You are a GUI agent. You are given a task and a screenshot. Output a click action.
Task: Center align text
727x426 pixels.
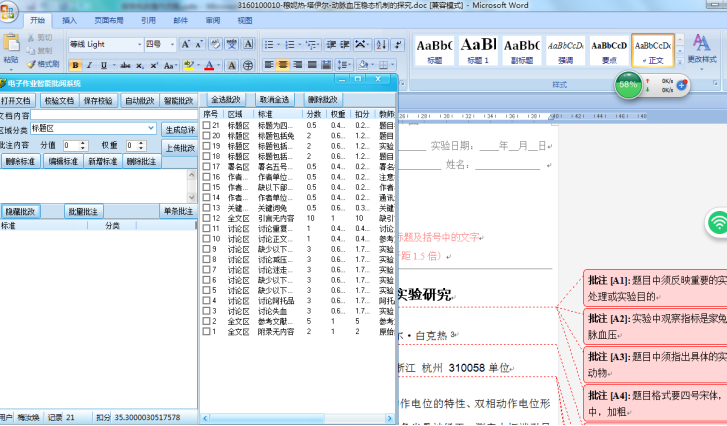click(x=283, y=65)
